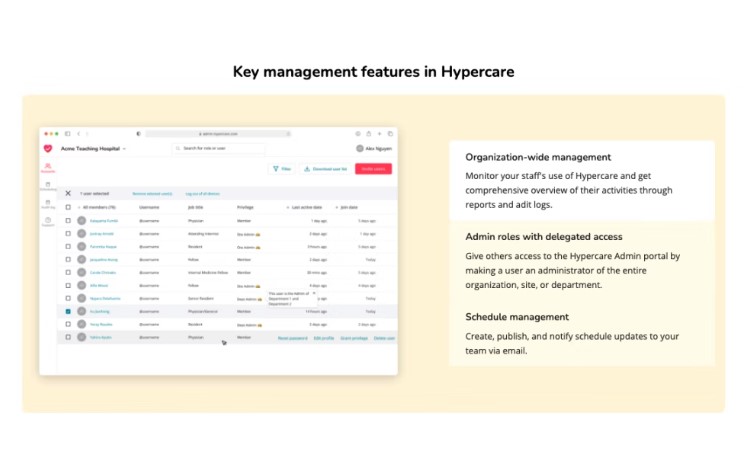Viewport: 747px width, 476px height.
Task: Uncheck the Physician/General row checkbox
Action: pos(68,311)
